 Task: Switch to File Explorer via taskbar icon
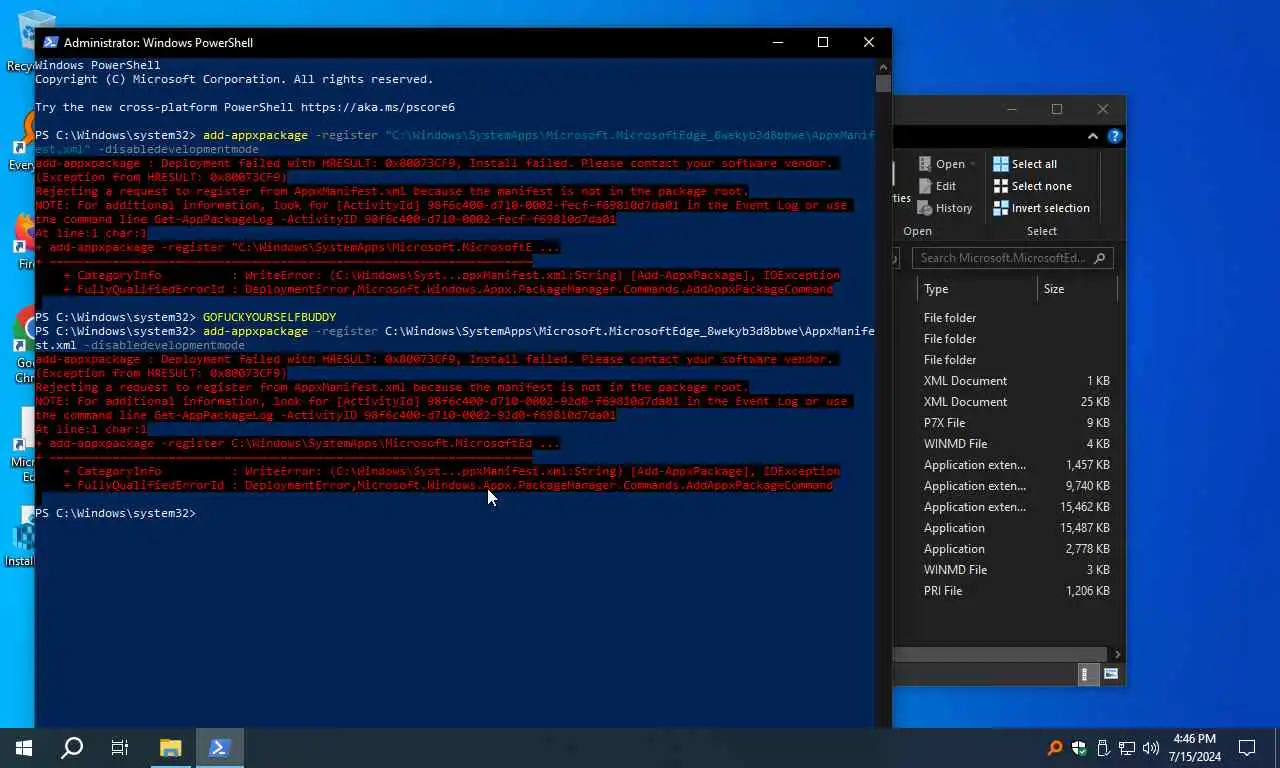[171, 747]
